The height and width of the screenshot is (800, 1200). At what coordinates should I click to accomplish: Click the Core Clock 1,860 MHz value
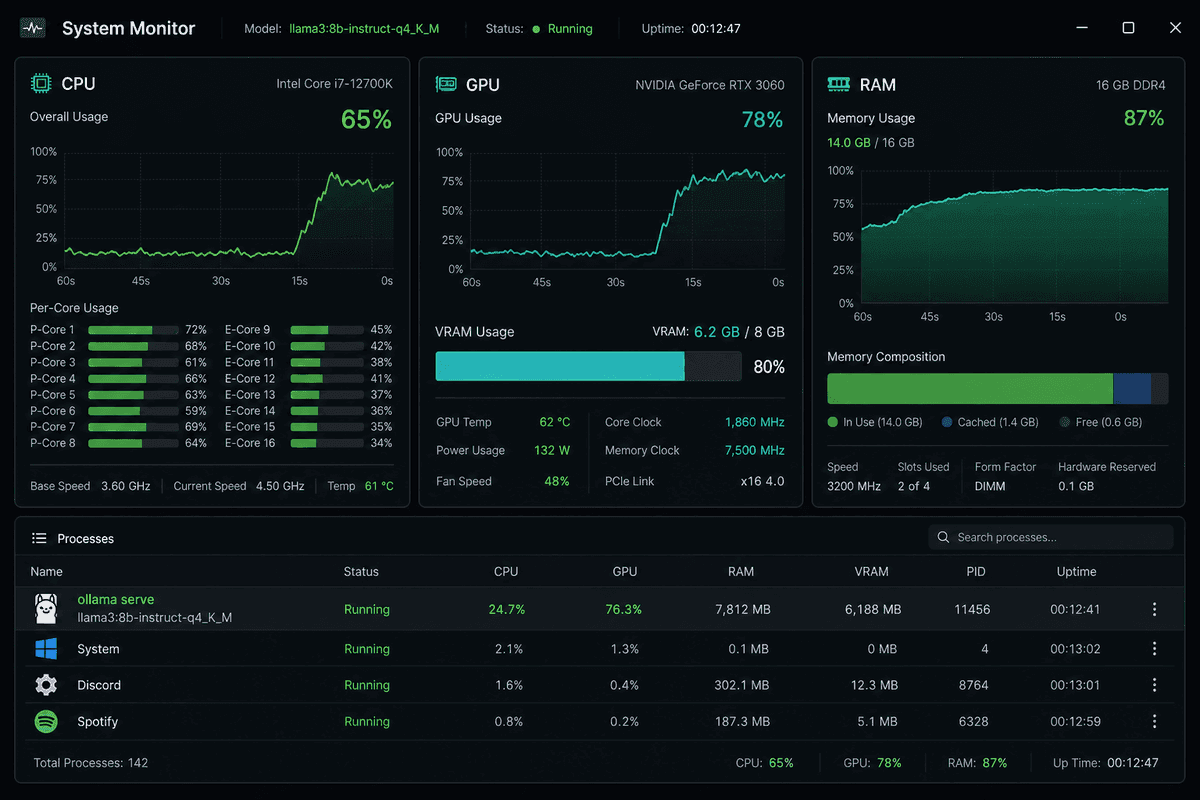tap(755, 422)
